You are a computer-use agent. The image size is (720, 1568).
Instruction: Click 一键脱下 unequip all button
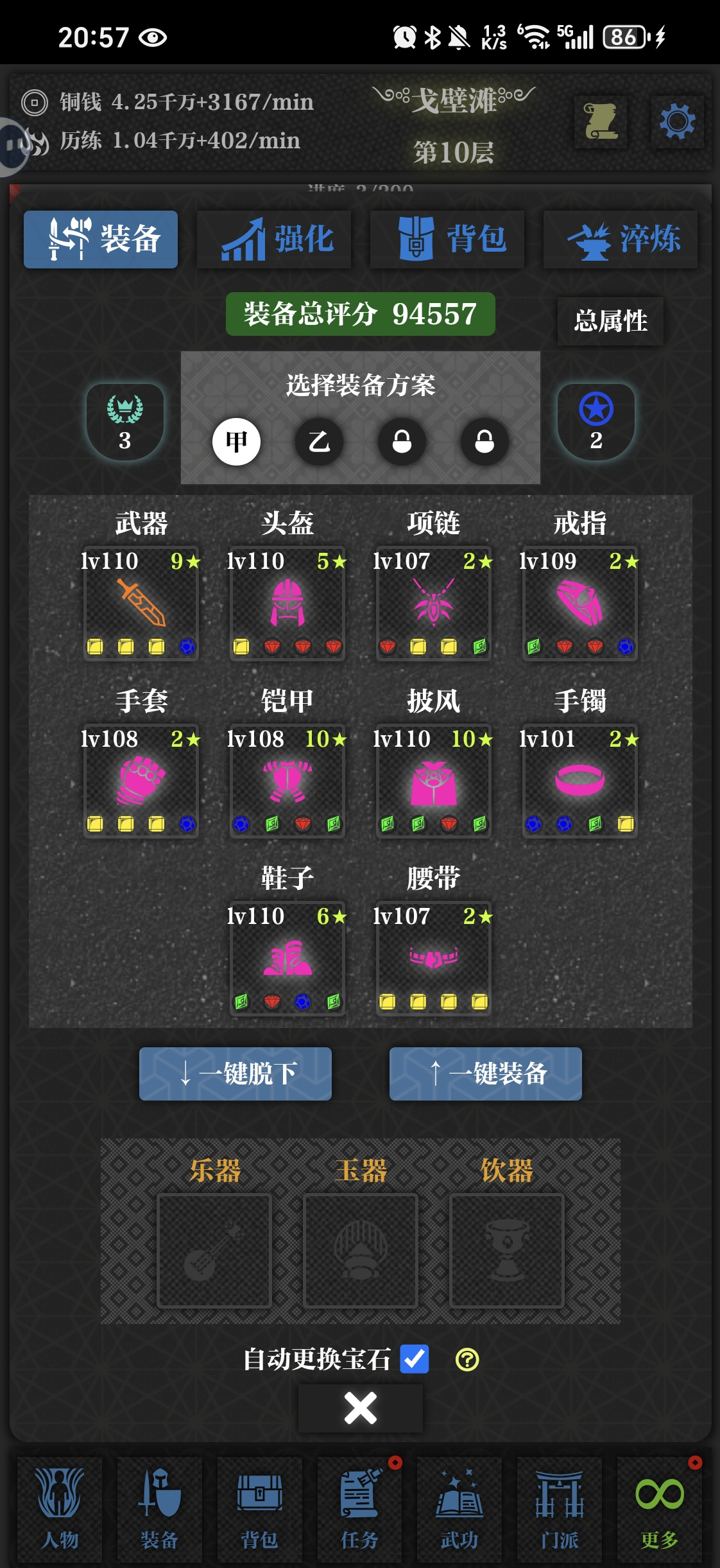236,1074
